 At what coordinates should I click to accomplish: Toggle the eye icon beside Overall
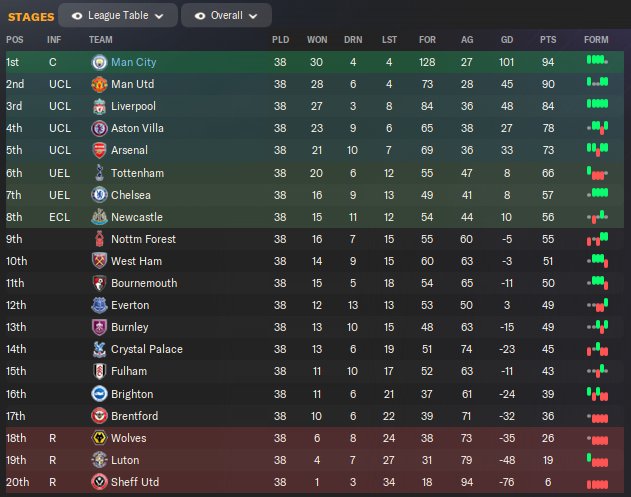tap(201, 16)
